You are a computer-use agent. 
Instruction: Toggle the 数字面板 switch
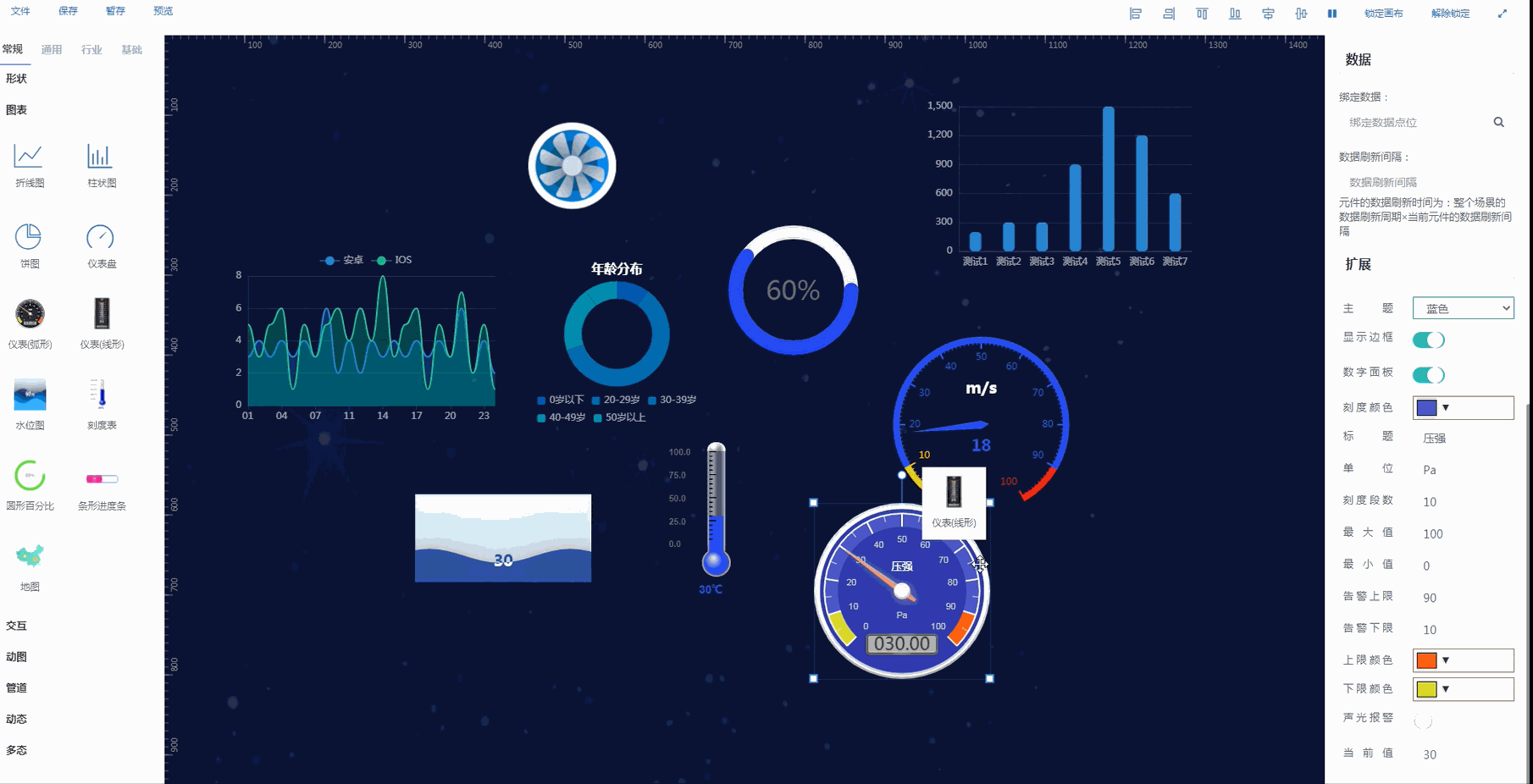pyautogui.click(x=1428, y=374)
